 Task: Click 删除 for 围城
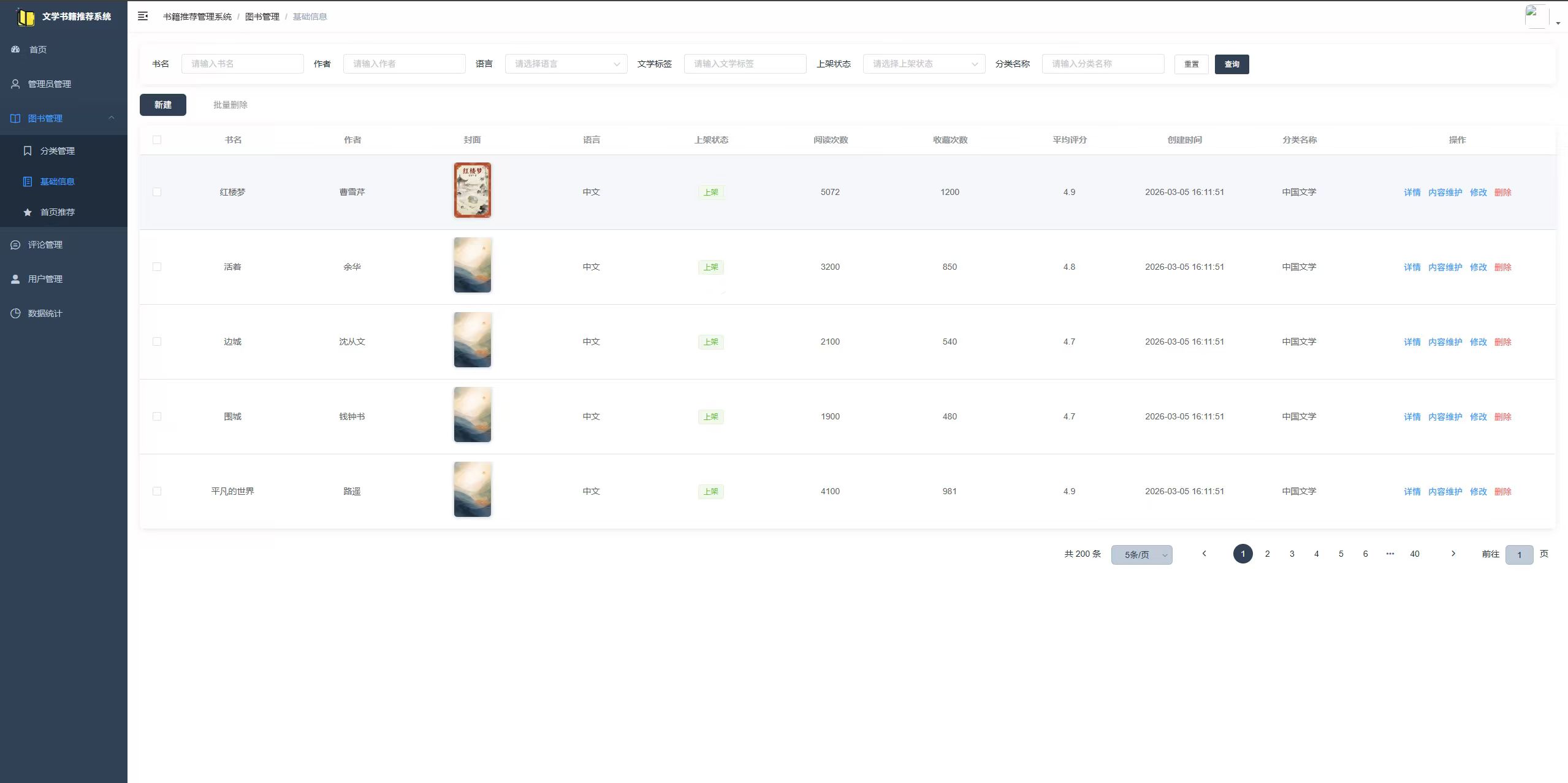click(1503, 417)
